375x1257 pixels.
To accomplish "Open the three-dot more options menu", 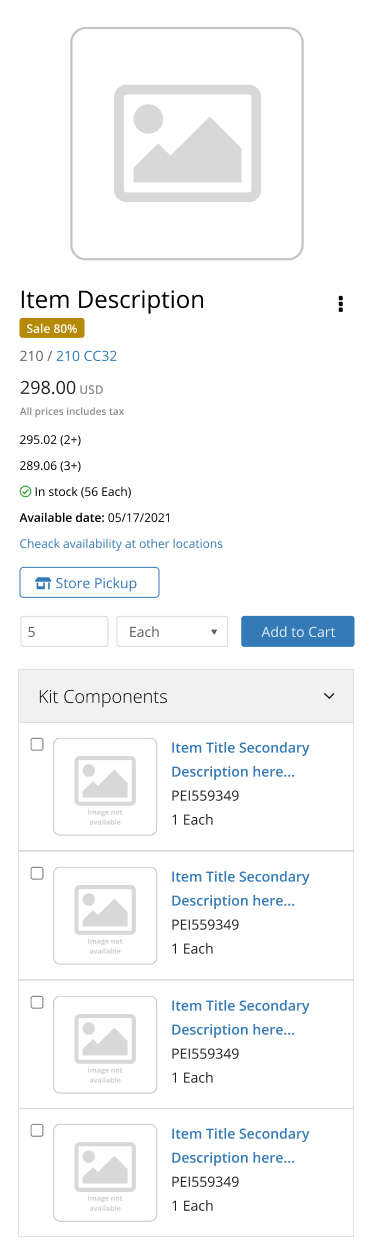I will pyautogui.click(x=341, y=304).
